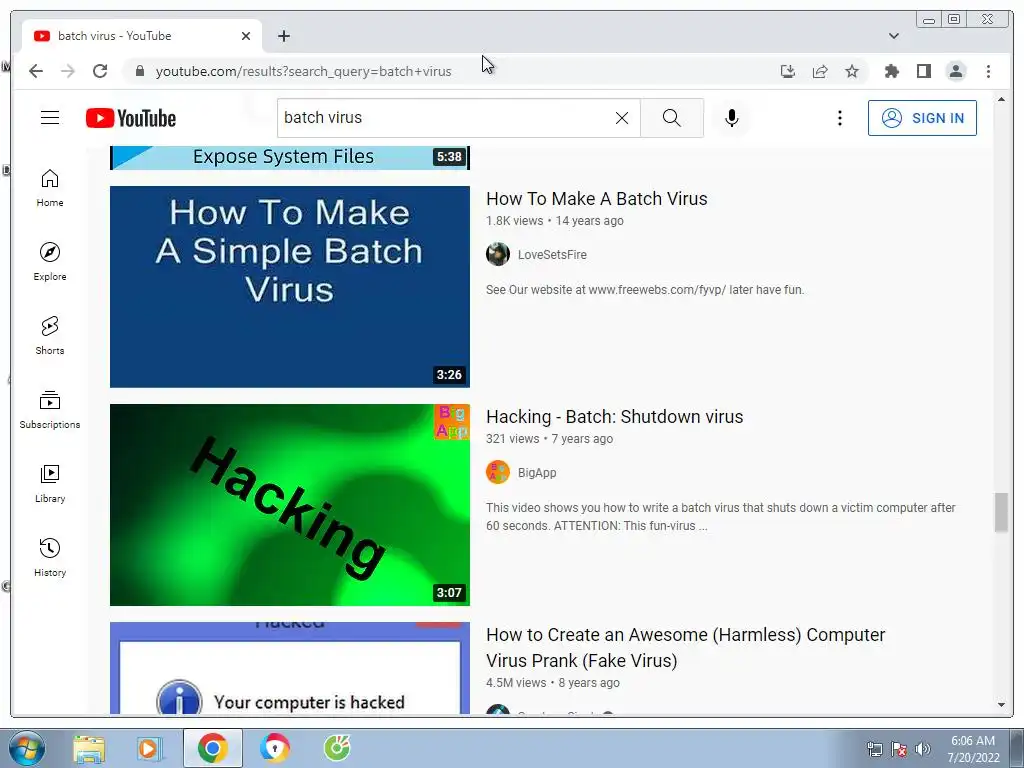1024x768 pixels.
Task: Open BigApp channel name
Action: 537,473
